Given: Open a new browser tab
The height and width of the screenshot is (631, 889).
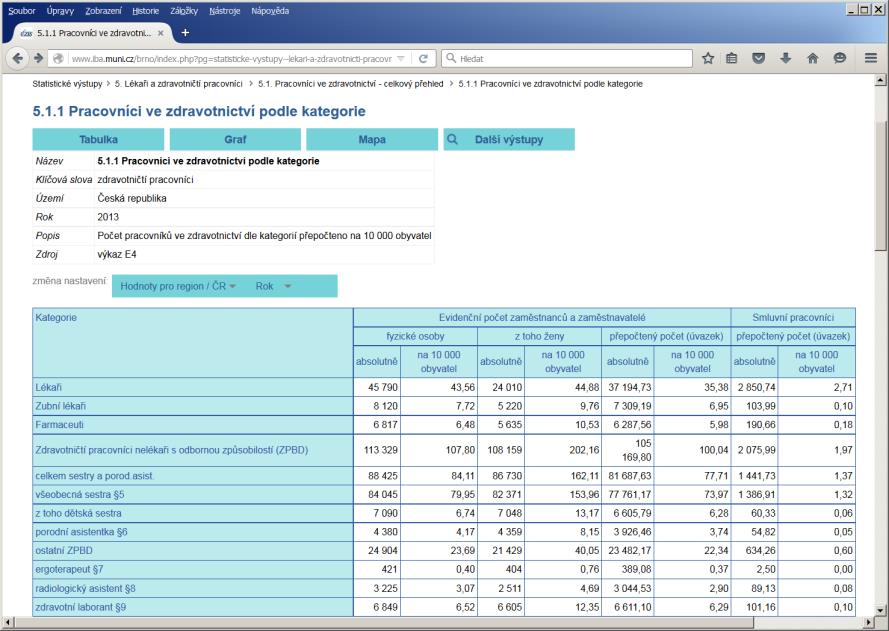Looking at the screenshot, I should (185, 33).
